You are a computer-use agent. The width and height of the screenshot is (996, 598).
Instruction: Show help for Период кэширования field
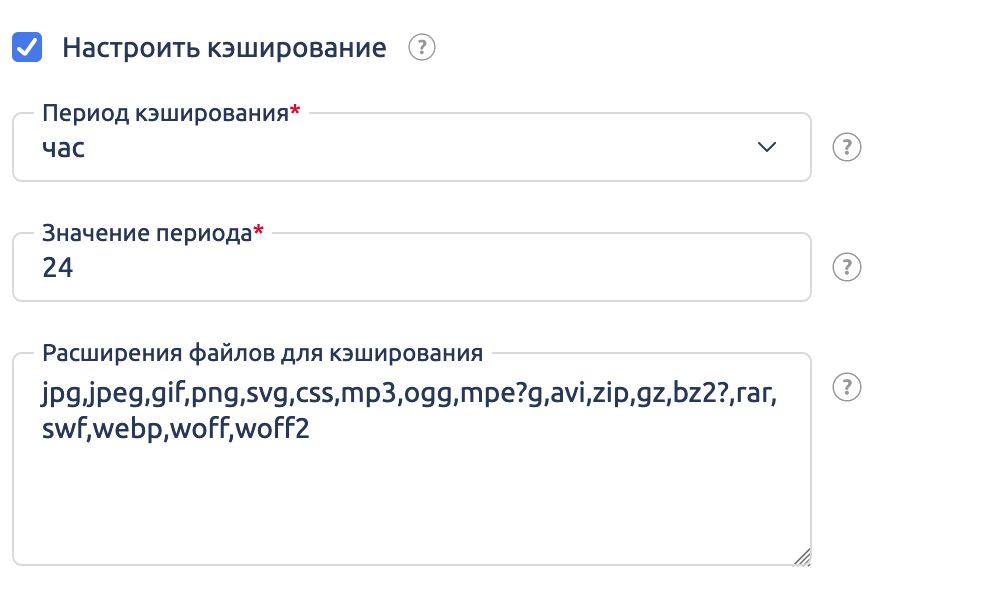[847, 148]
